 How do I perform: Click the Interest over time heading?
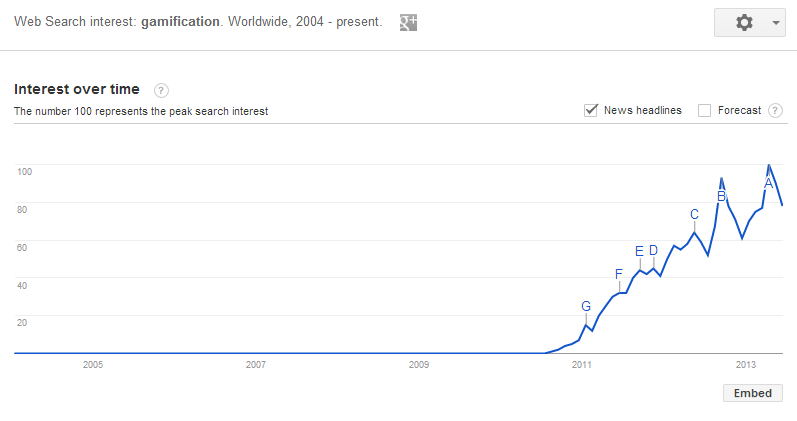coord(77,89)
